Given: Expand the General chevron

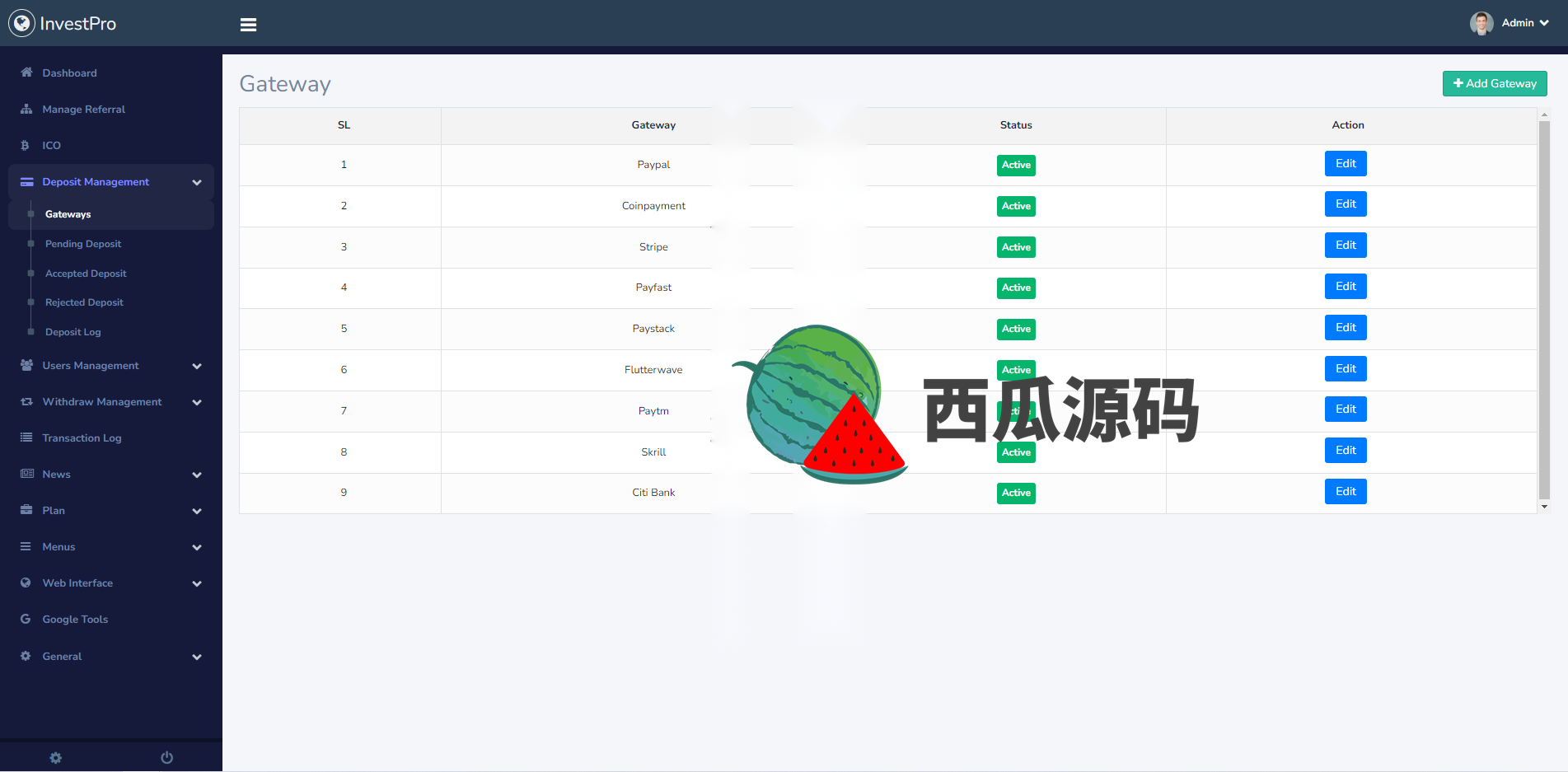Looking at the screenshot, I should tap(197, 657).
